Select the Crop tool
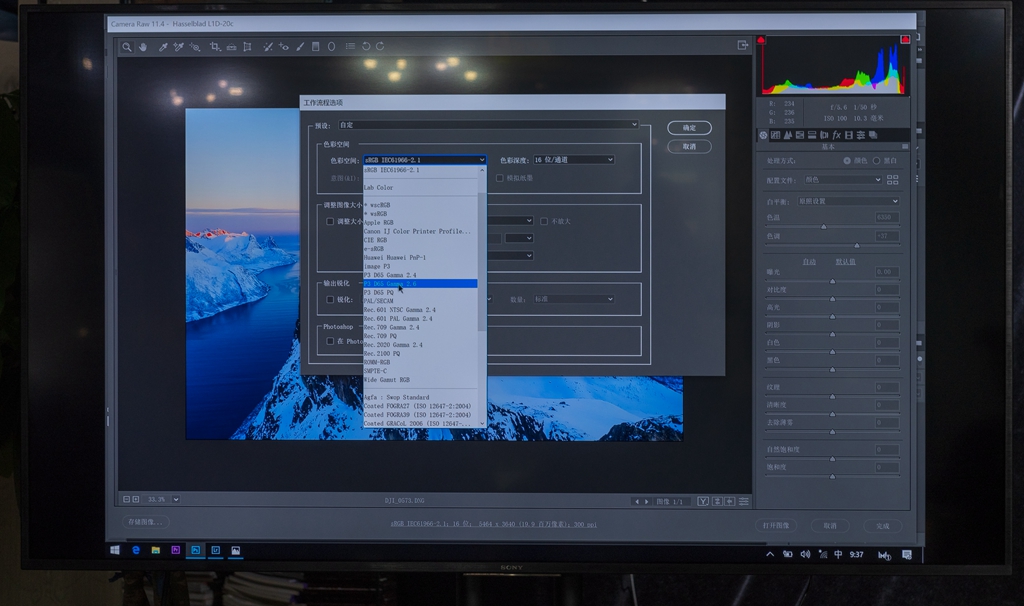Screen dimensions: 1024x606 coord(215,47)
